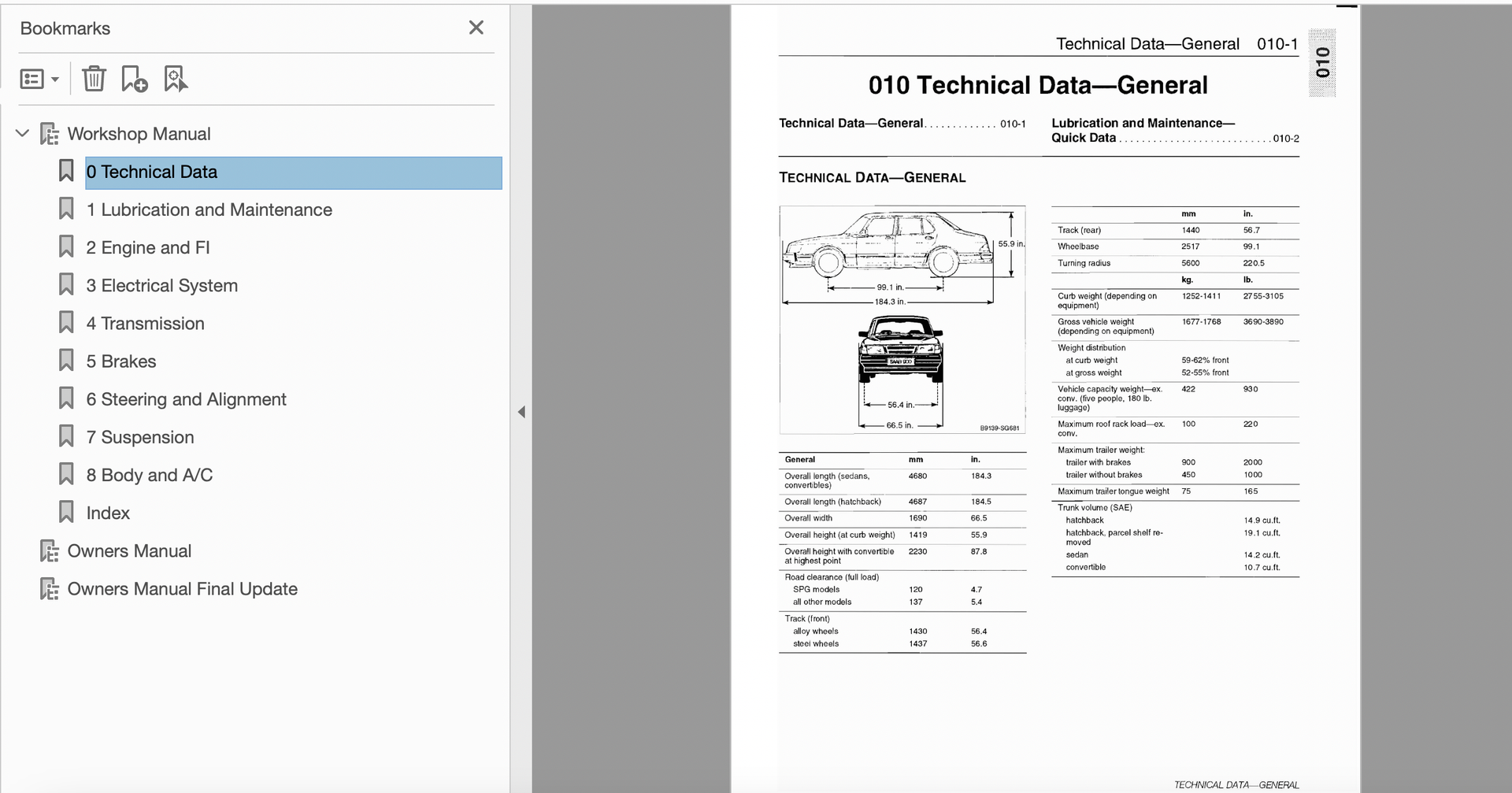Image resolution: width=1512 pixels, height=793 pixels.
Task: Click the bookmark icon next to 7 Suspension
Action: [66, 437]
